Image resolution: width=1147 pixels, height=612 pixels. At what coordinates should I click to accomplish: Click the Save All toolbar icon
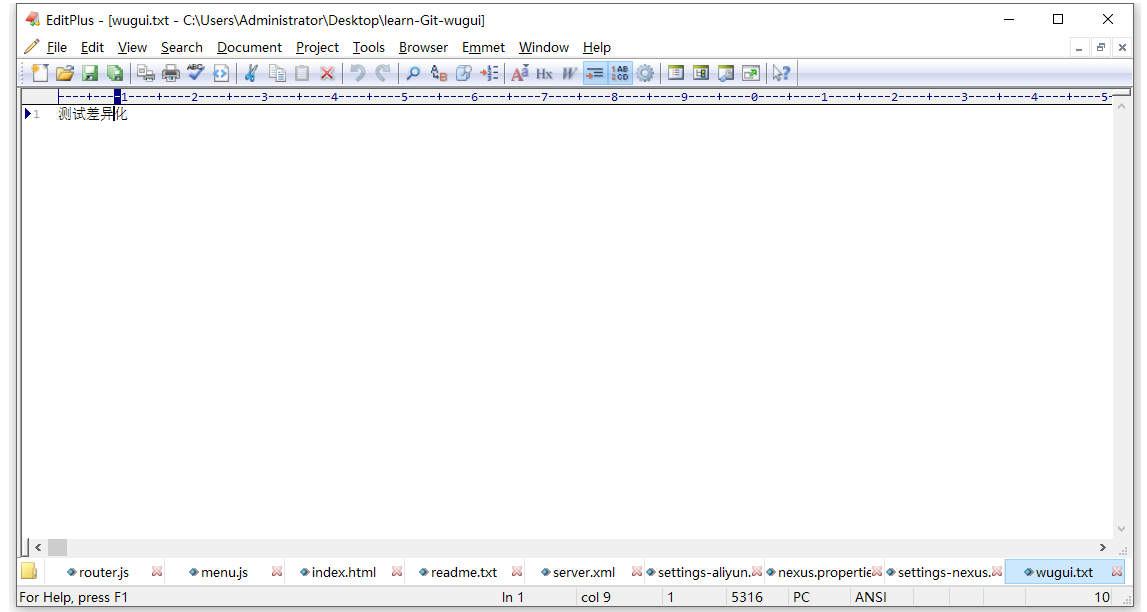tap(115, 73)
